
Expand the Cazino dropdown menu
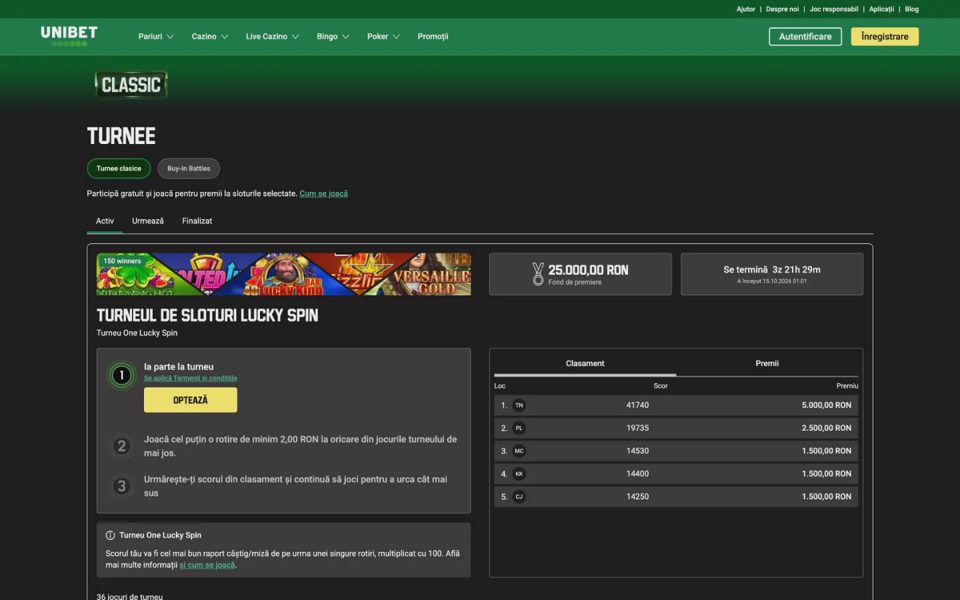point(210,37)
